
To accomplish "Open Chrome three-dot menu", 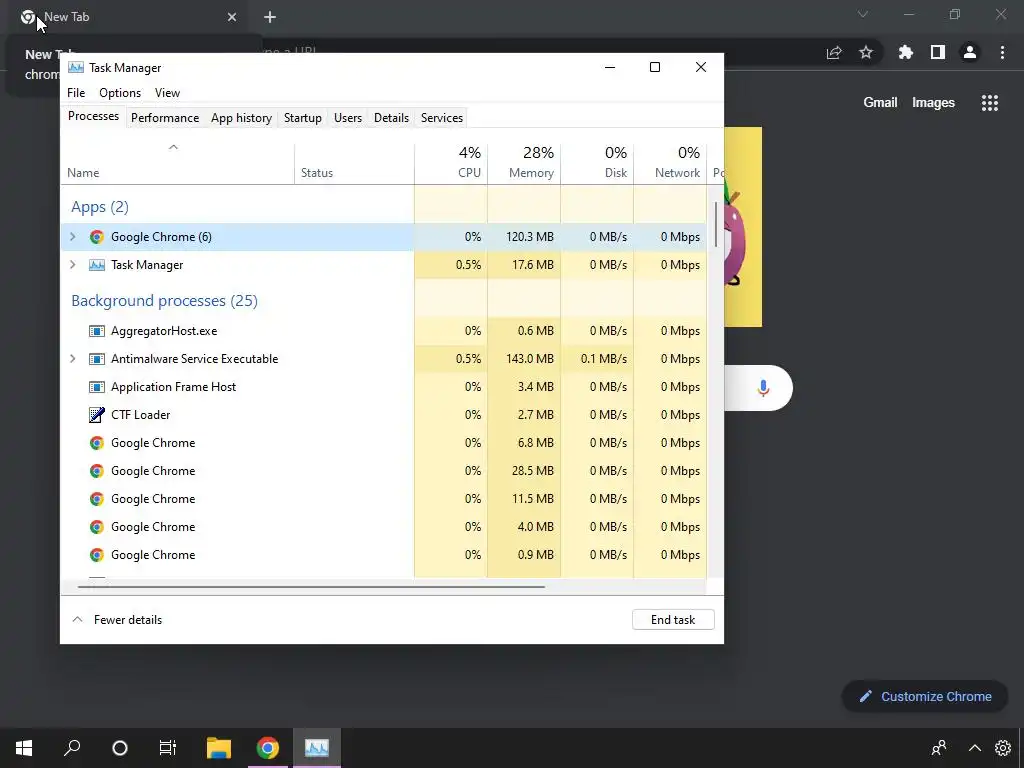I will click(1002, 52).
